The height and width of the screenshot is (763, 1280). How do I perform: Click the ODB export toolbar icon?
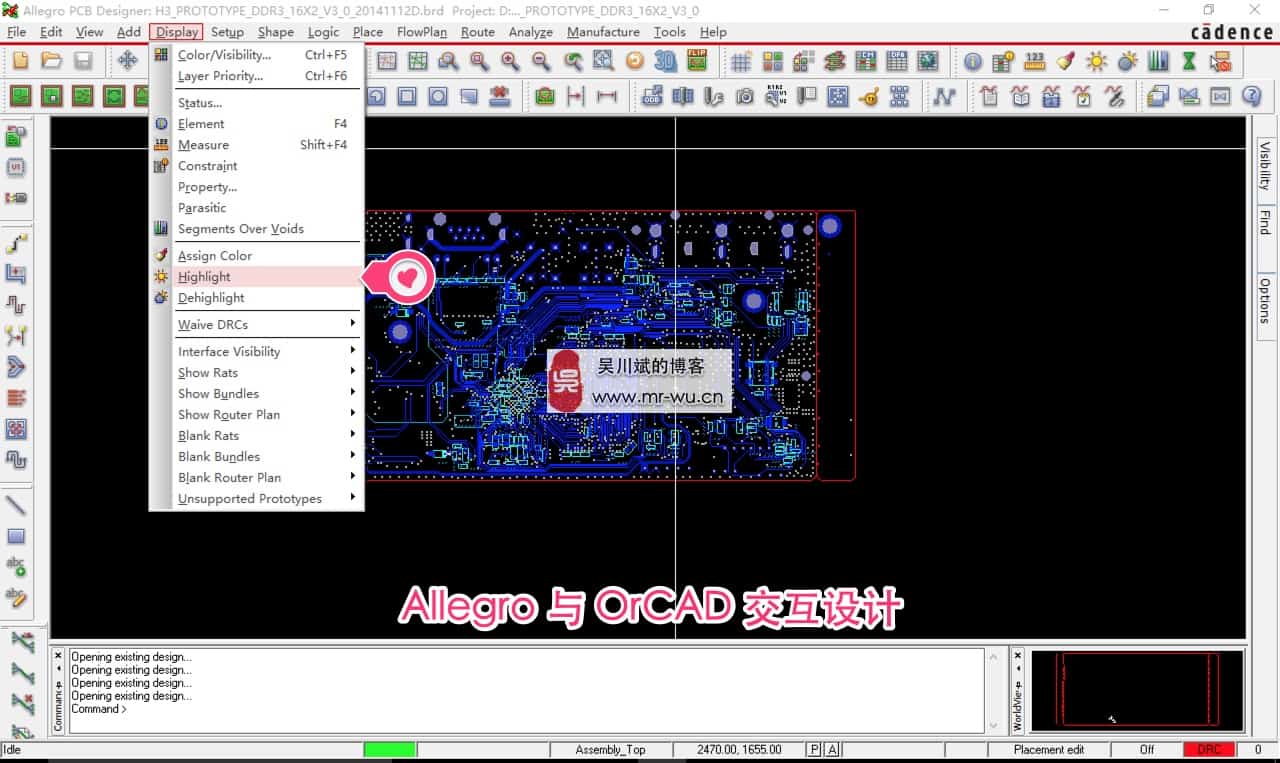coord(652,96)
